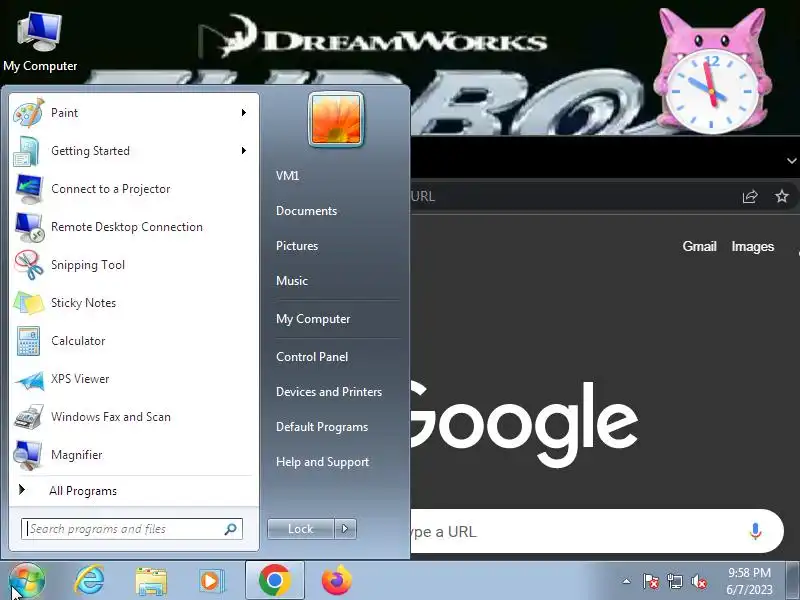The image size is (800, 600).
Task: Launch XPS Viewer
Action: [x=134, y=379]
